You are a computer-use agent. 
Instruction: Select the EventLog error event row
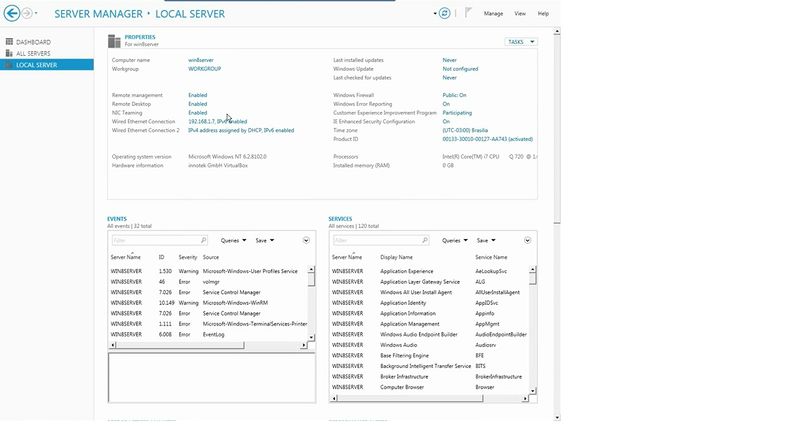[x=209, y=335]
